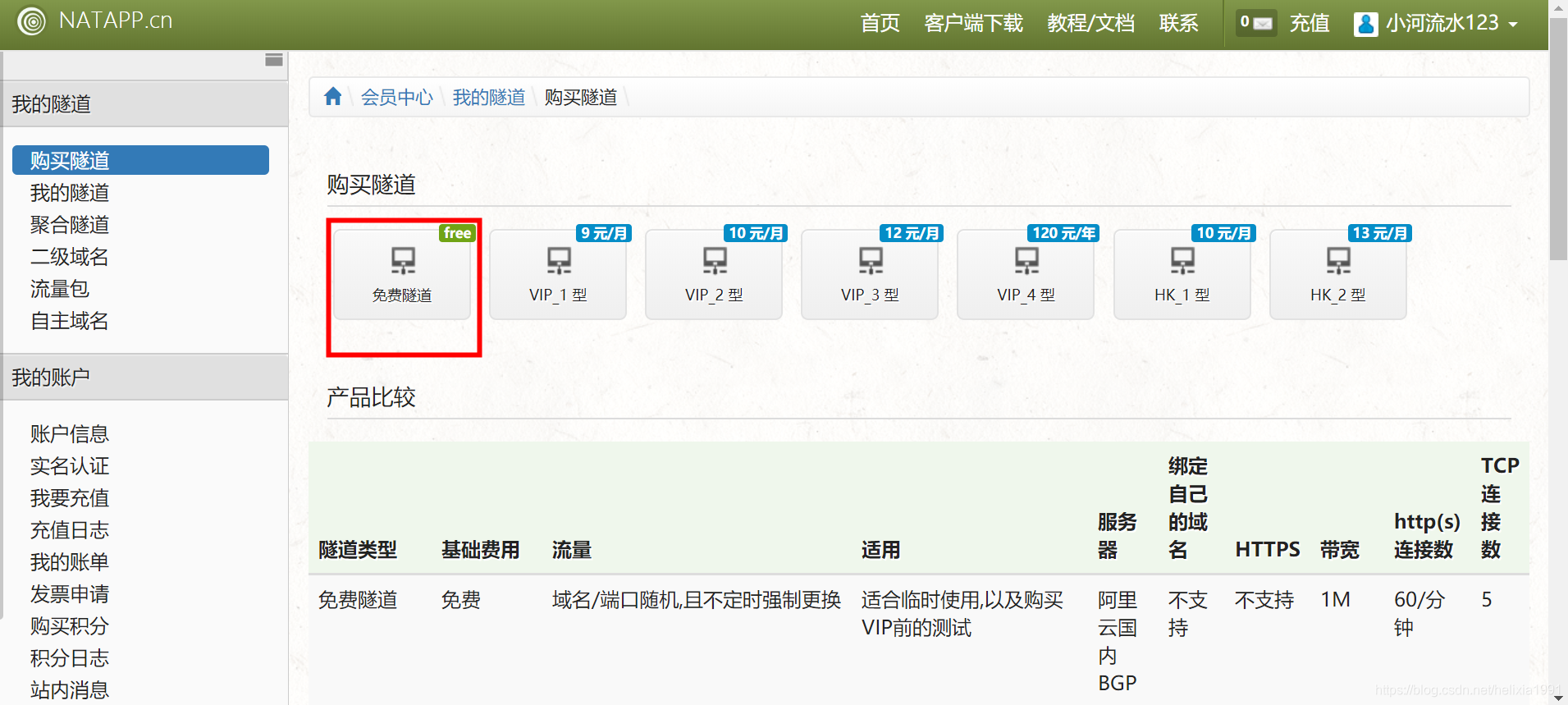Click the 带宽 table column header
The height and width of the screenshot is (705, 1568).
point(1340,550)
